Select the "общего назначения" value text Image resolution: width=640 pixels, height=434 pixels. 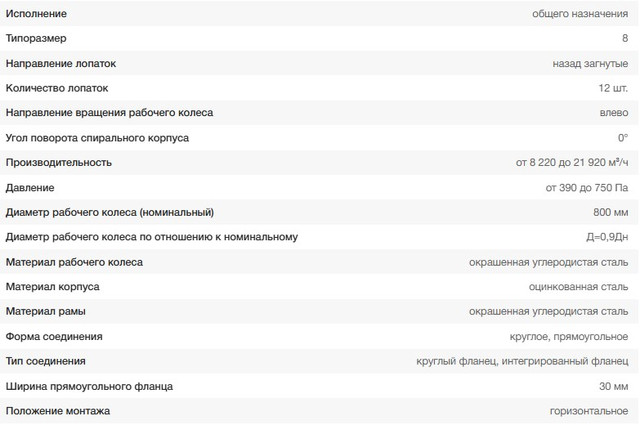(x=580, y=14)
